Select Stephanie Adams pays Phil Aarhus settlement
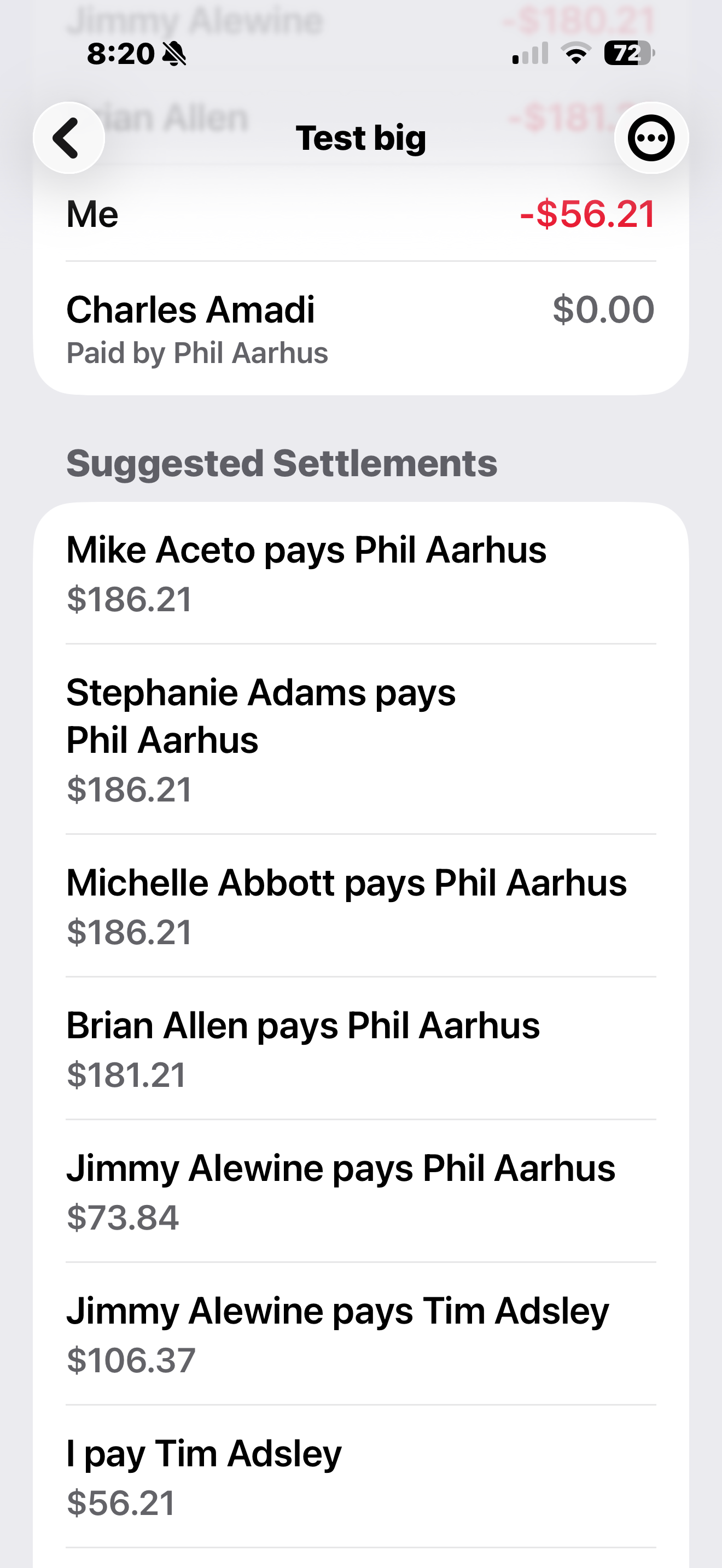This screenshot has width=722, height=1568. (361, 740)
